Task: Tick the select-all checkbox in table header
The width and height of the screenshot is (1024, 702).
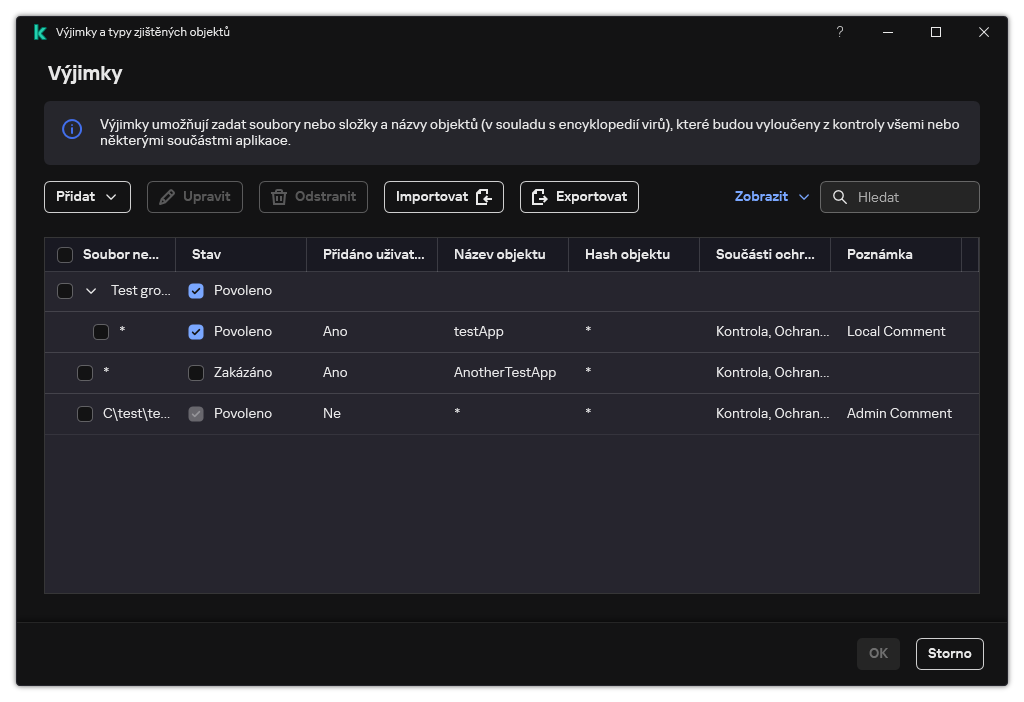Action: click(x=65, y=255)
